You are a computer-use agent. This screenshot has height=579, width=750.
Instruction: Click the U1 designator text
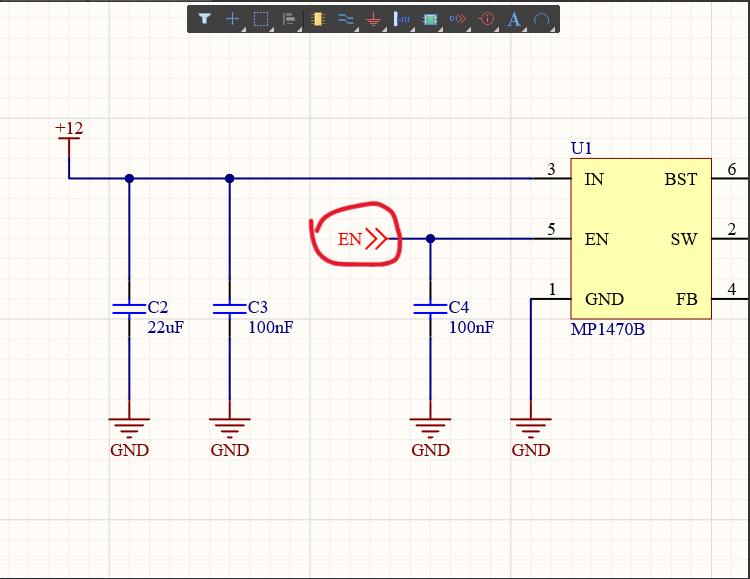click(581, 148)
